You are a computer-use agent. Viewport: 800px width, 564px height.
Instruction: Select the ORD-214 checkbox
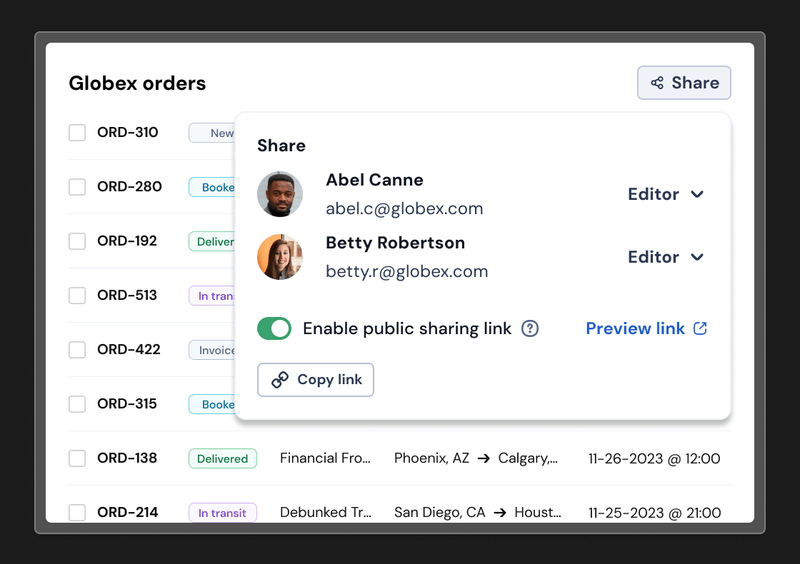pos(77,512)
